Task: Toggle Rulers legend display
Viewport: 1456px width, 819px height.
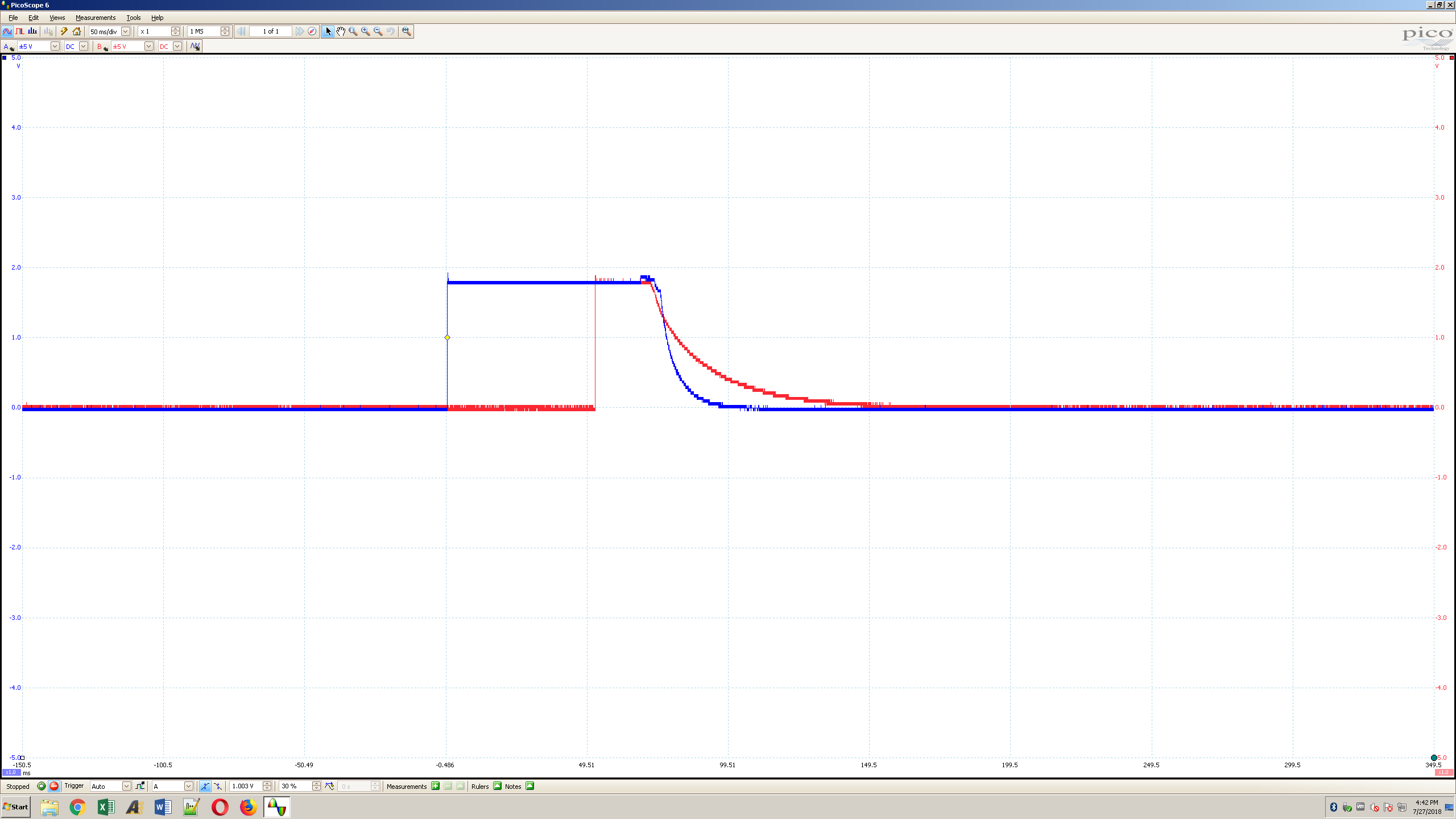Action: click(497, 786)
